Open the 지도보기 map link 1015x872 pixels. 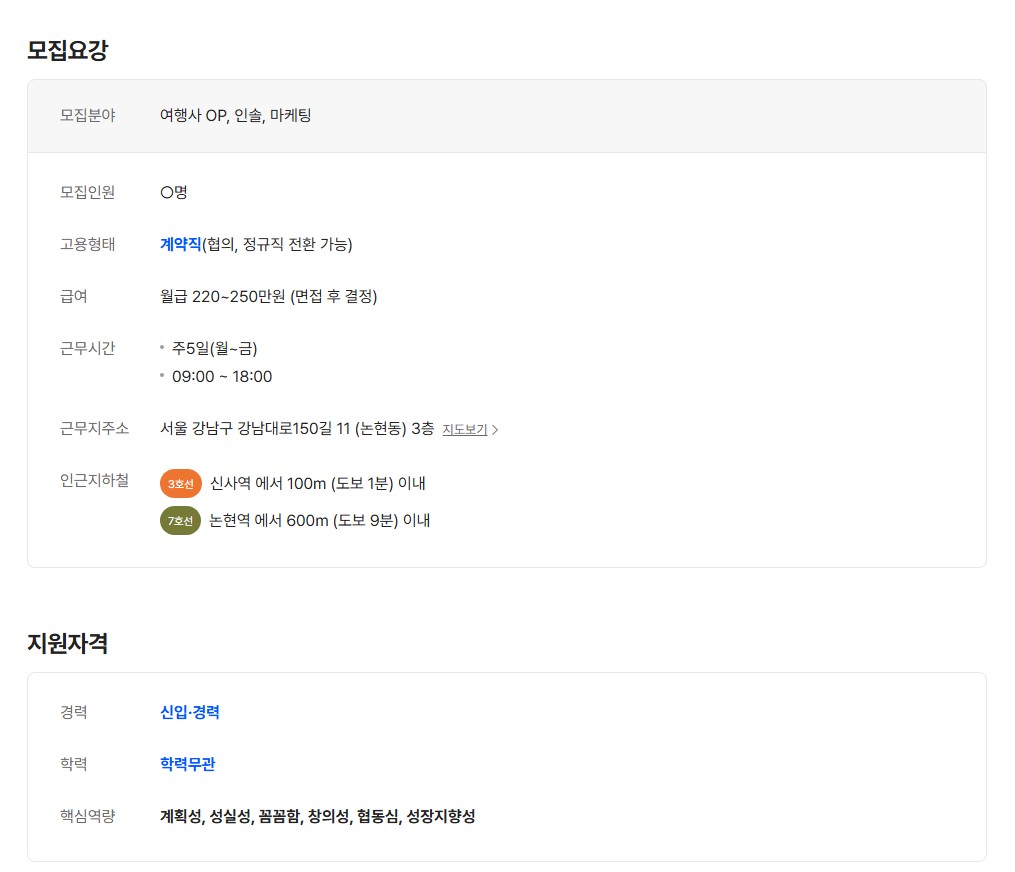pos(465,430)
